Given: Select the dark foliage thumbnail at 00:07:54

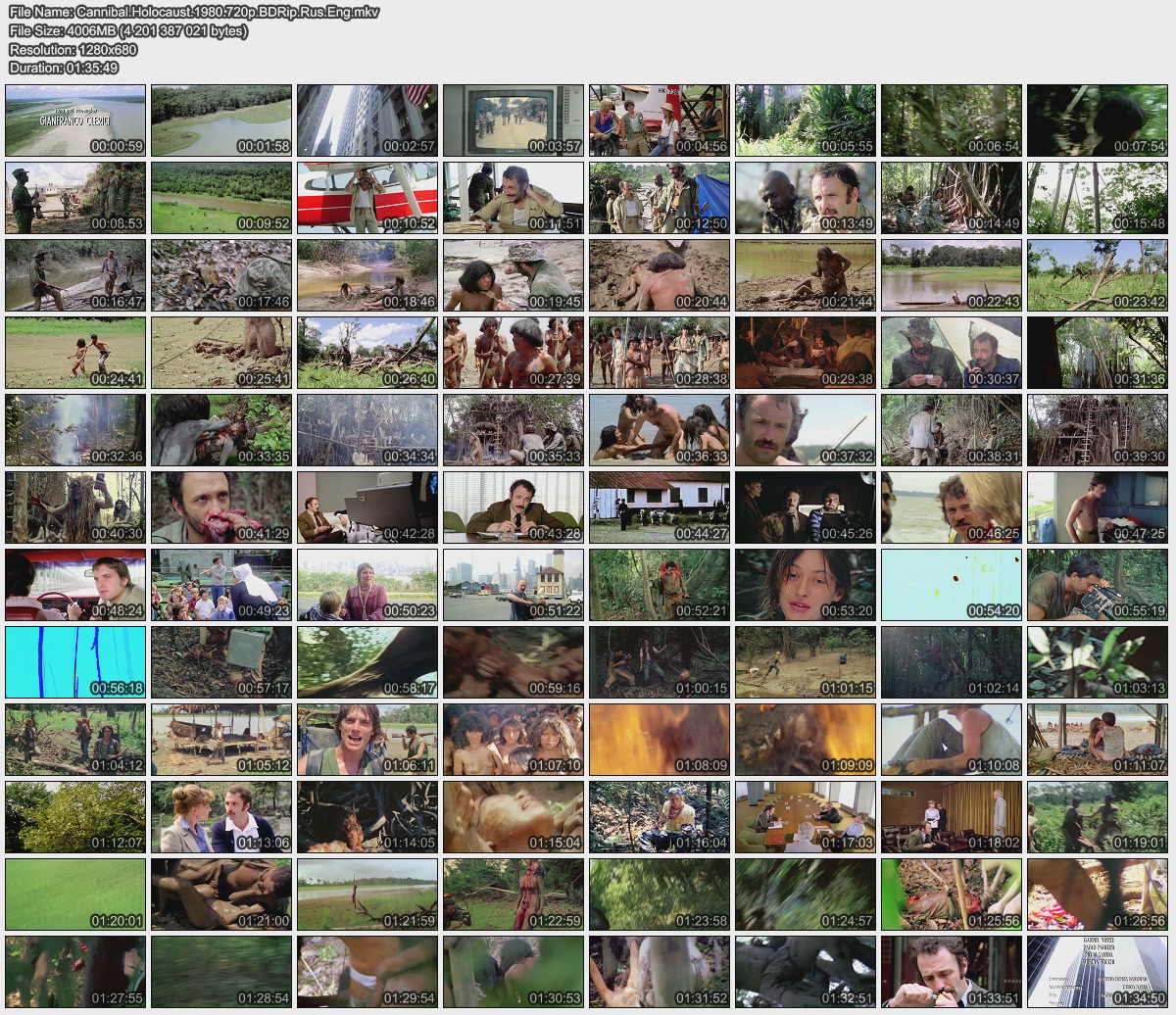Looking at the screenshot, I should tap(1098, 121).
